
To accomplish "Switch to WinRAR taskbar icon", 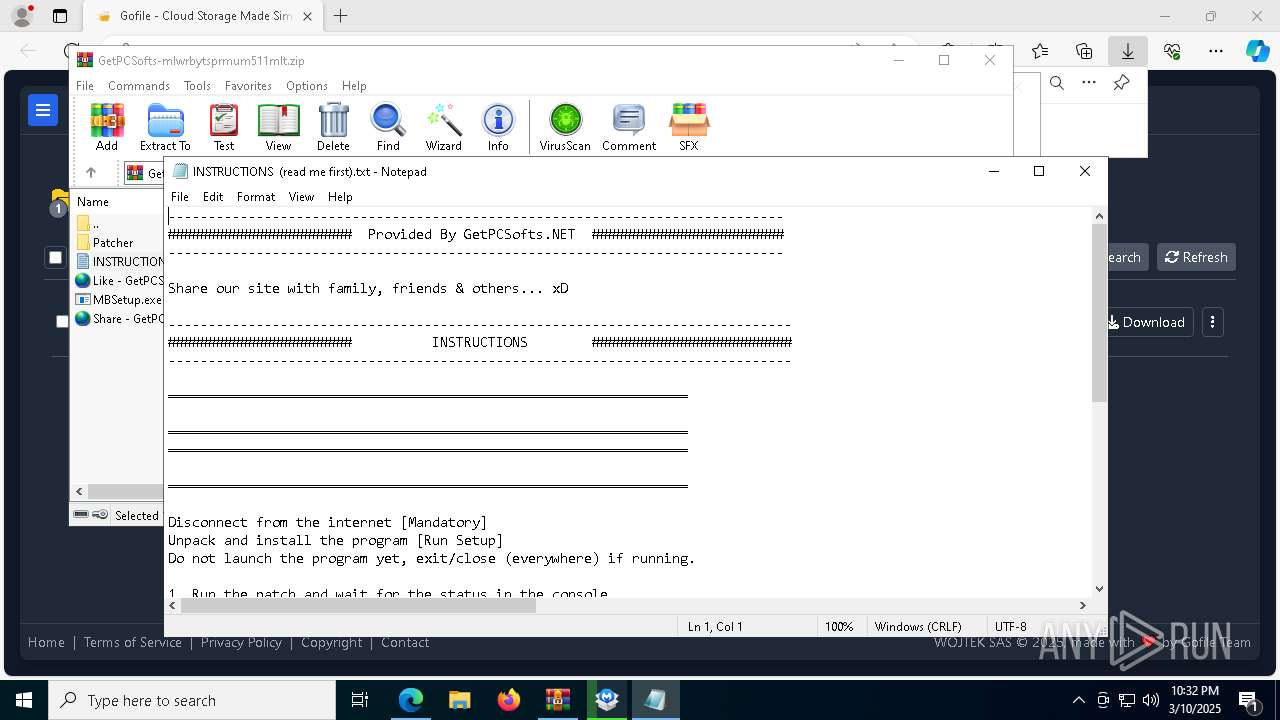I will click(x=558, y=700).
